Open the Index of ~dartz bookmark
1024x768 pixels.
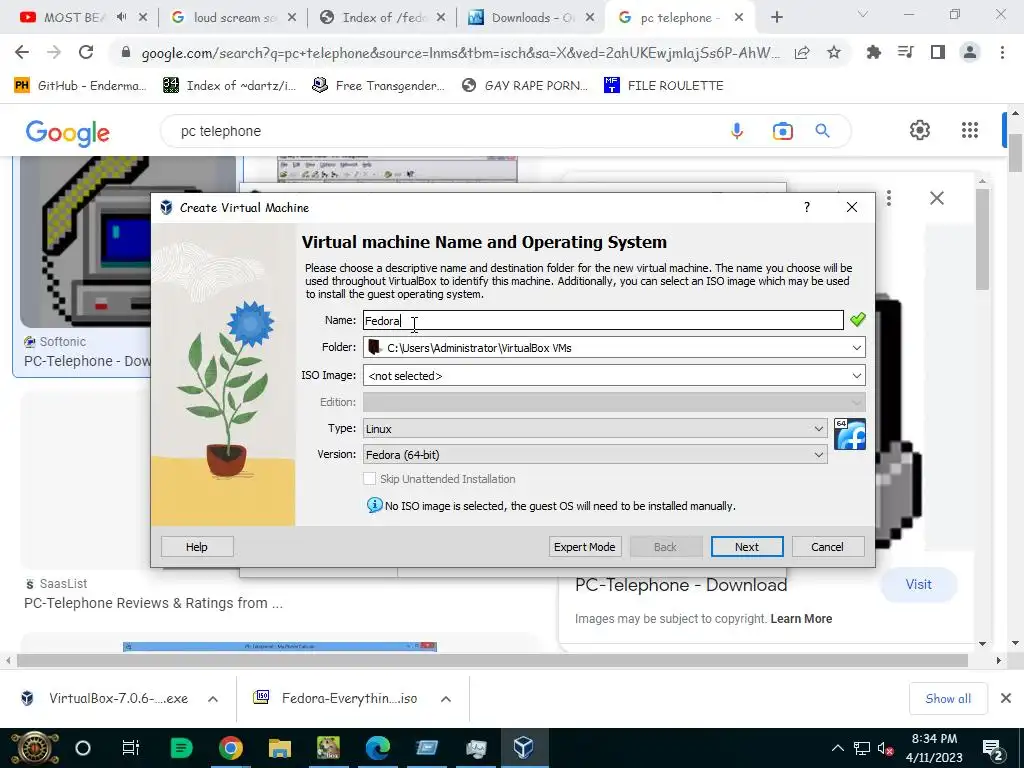[x=229, y=86]
